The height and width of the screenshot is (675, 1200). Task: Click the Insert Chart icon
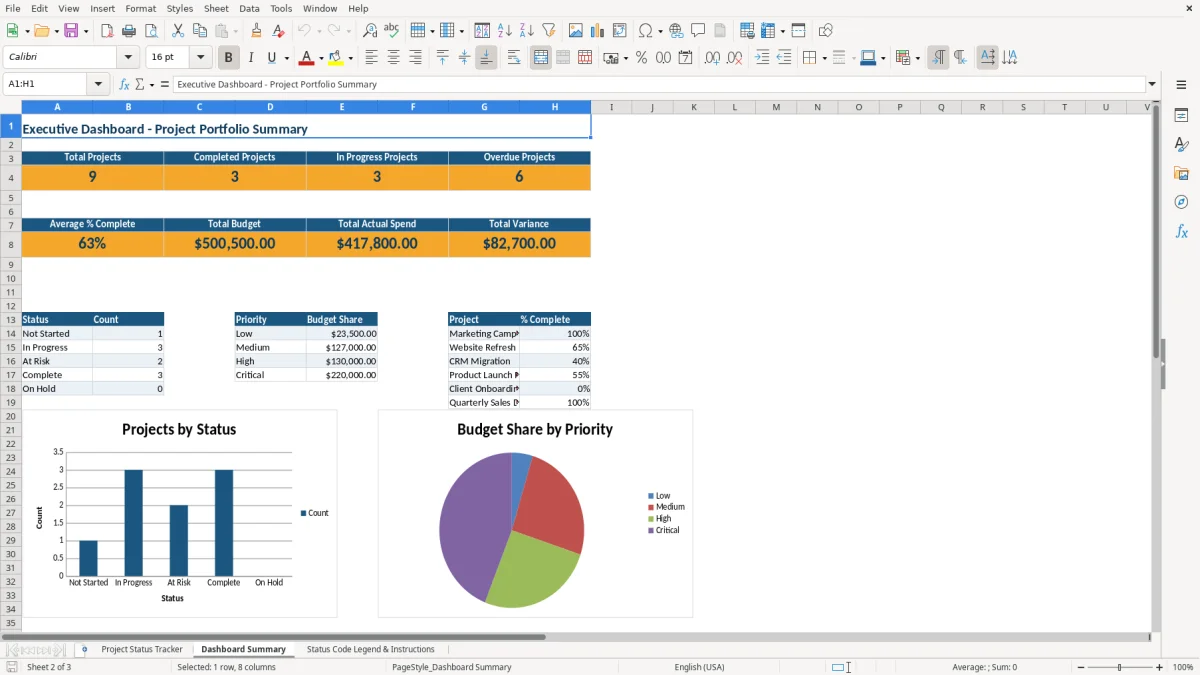[597, 31]
